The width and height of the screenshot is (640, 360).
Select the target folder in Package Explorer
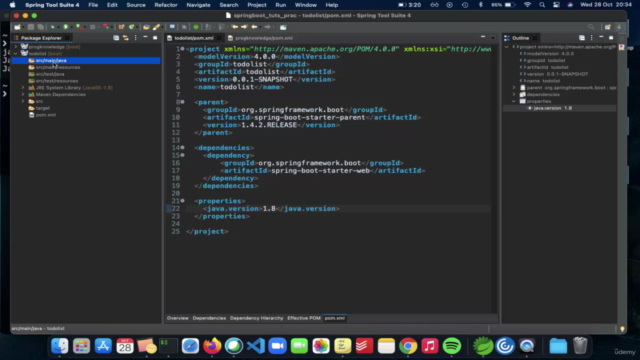coord(42,108)
